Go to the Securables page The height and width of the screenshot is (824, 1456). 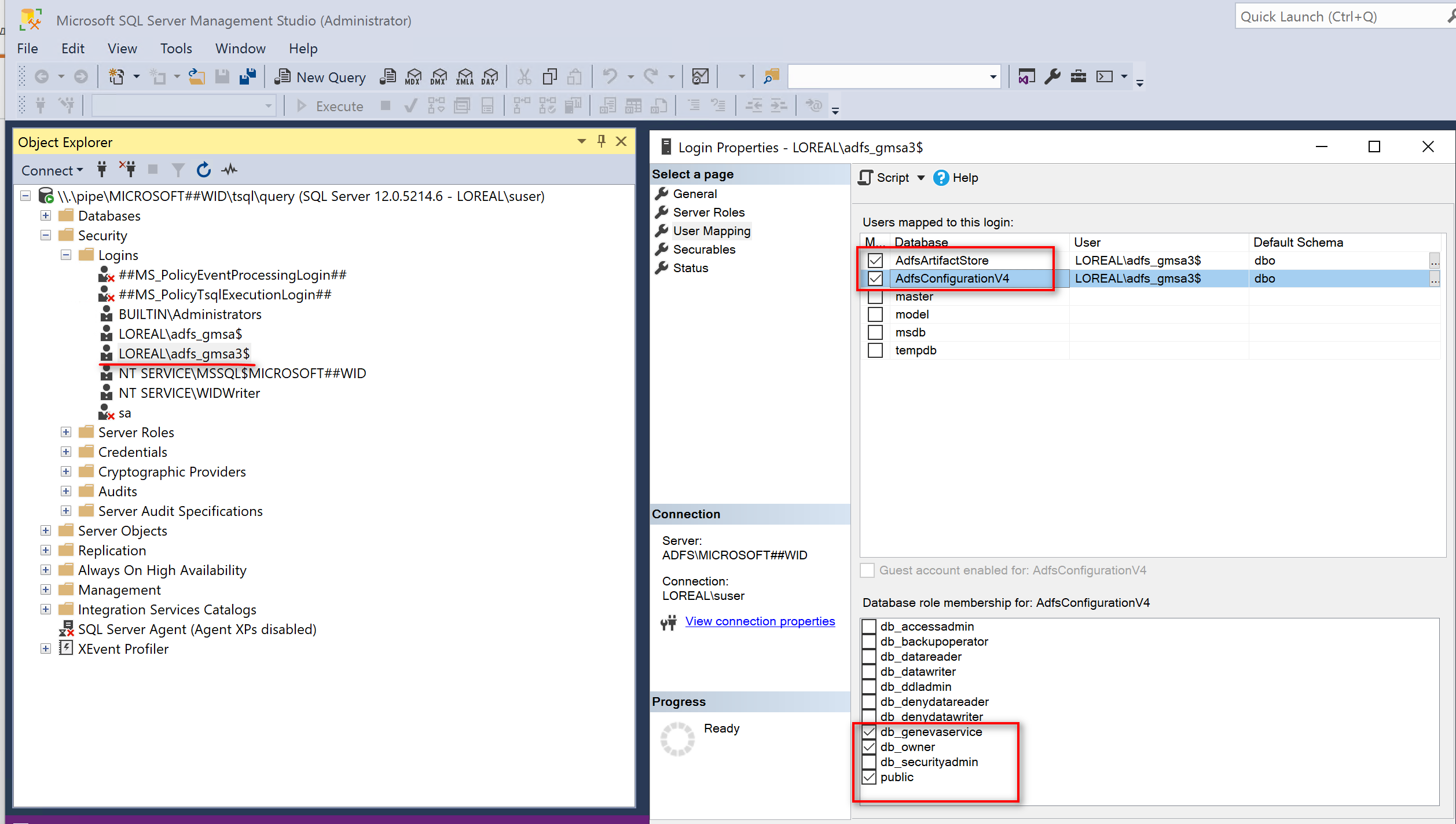704,250
